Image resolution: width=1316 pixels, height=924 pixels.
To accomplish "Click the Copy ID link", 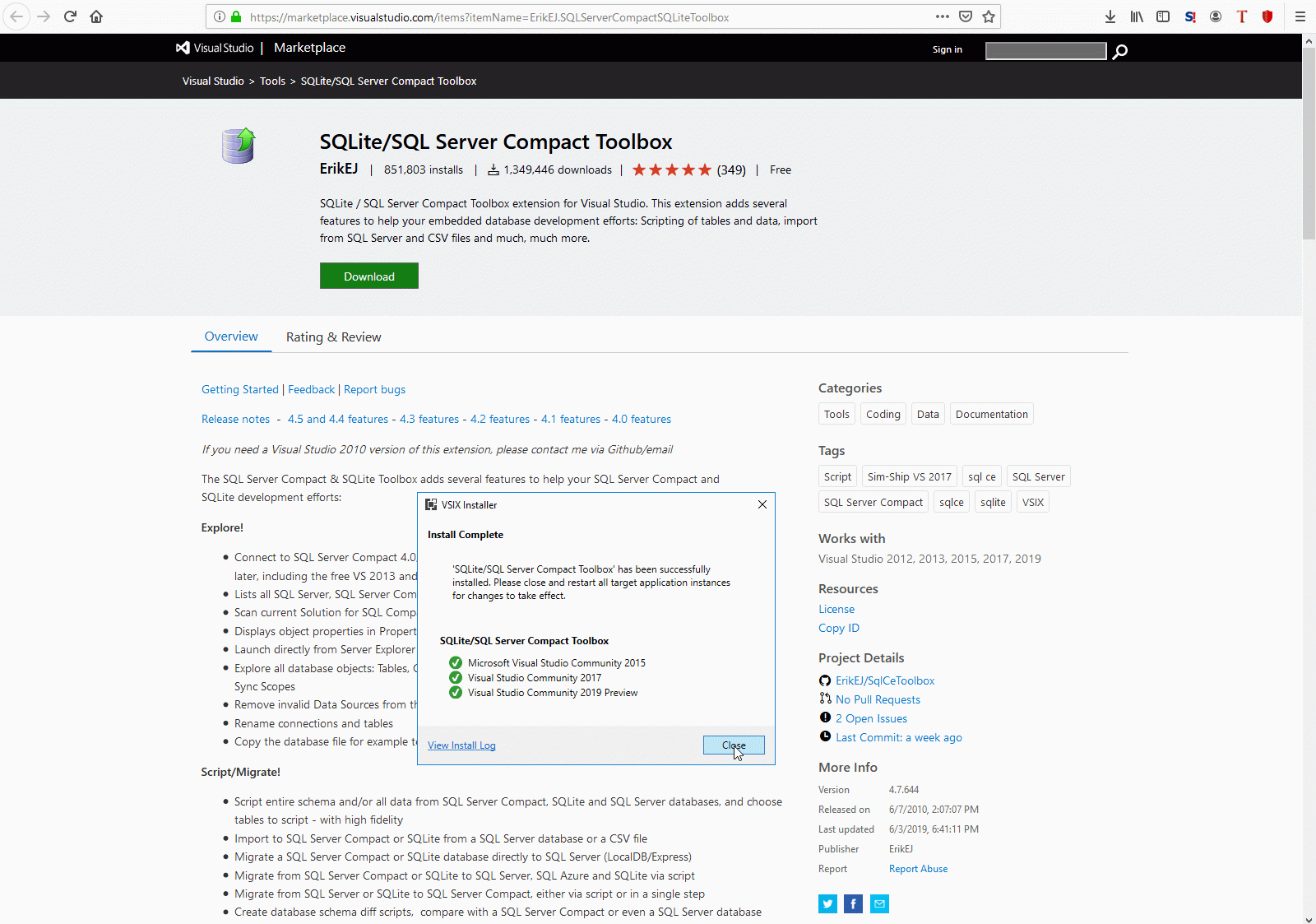I will tap(839, 628).
